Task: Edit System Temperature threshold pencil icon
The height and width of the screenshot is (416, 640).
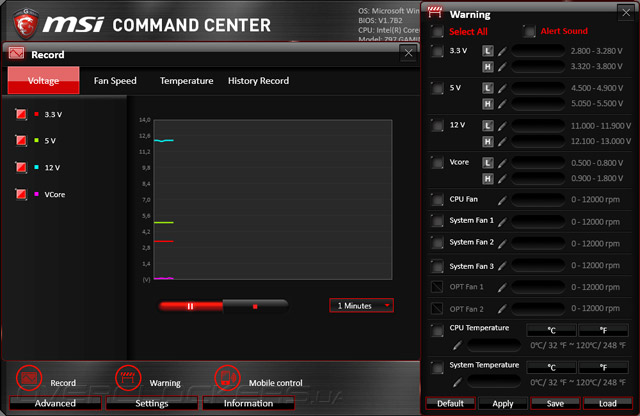Action: (x=458, y=382)
